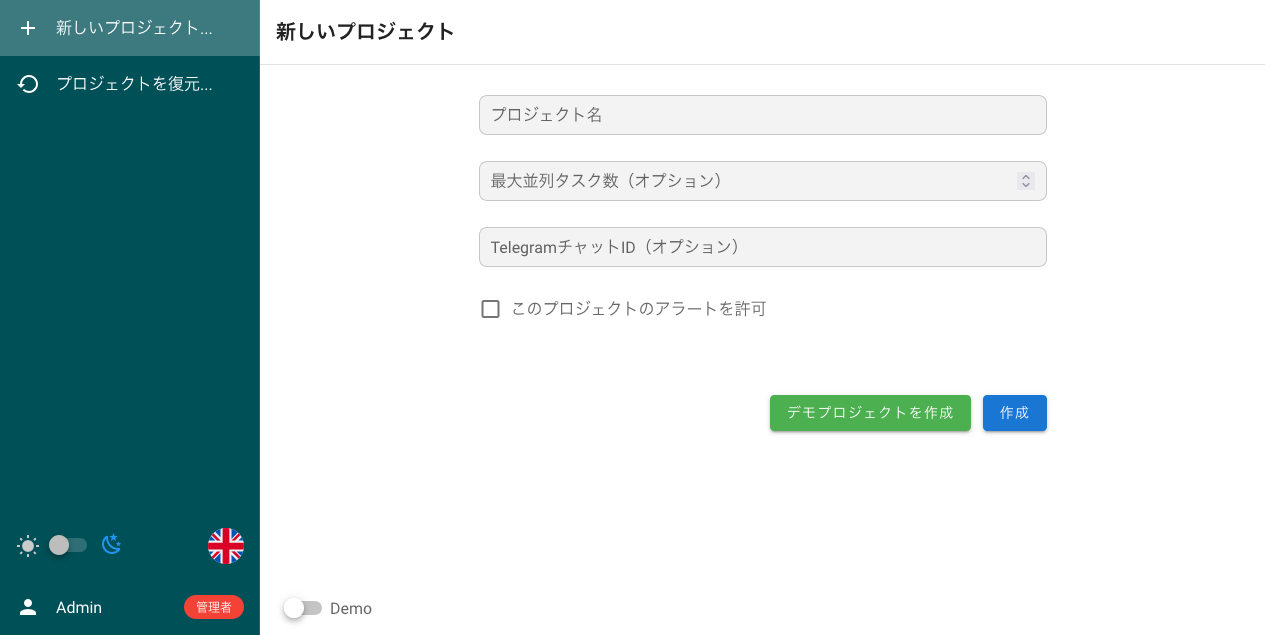The image size is (1265, 635).
Task: Enable the Demo switch
Action: coord(302,608)
